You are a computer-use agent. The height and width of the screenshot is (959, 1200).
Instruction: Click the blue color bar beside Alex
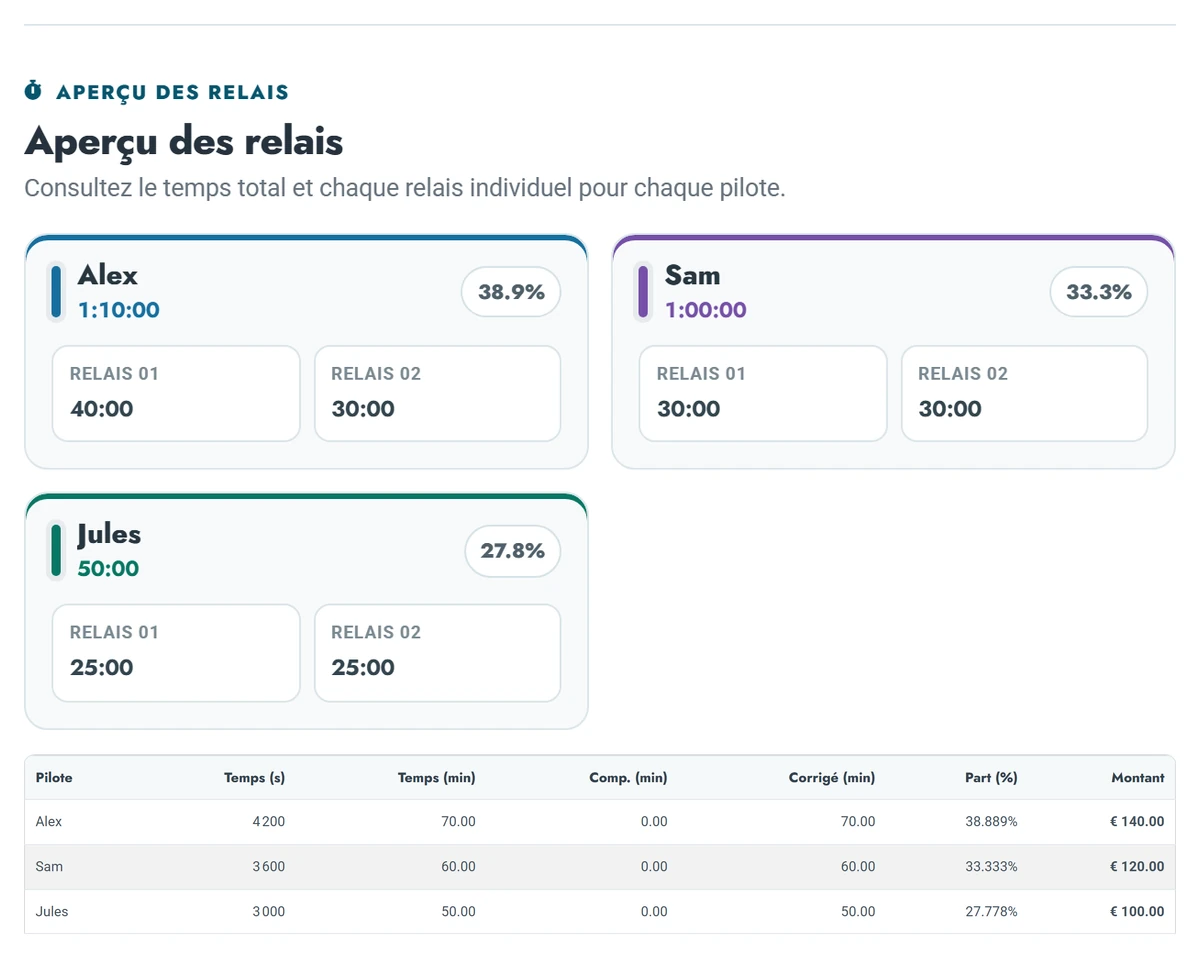pyautogui.click(x=56, y=292)
